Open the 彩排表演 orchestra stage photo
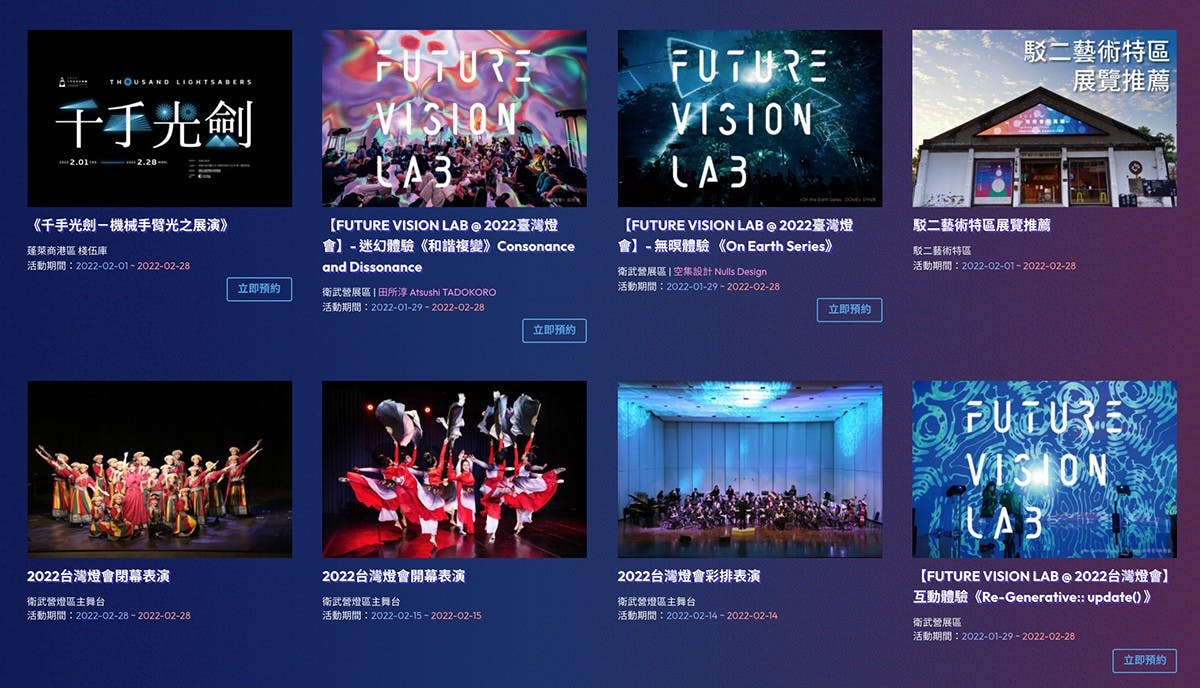Image resolution: width=1200 pixels, height=688 pixels. [750, 469]
